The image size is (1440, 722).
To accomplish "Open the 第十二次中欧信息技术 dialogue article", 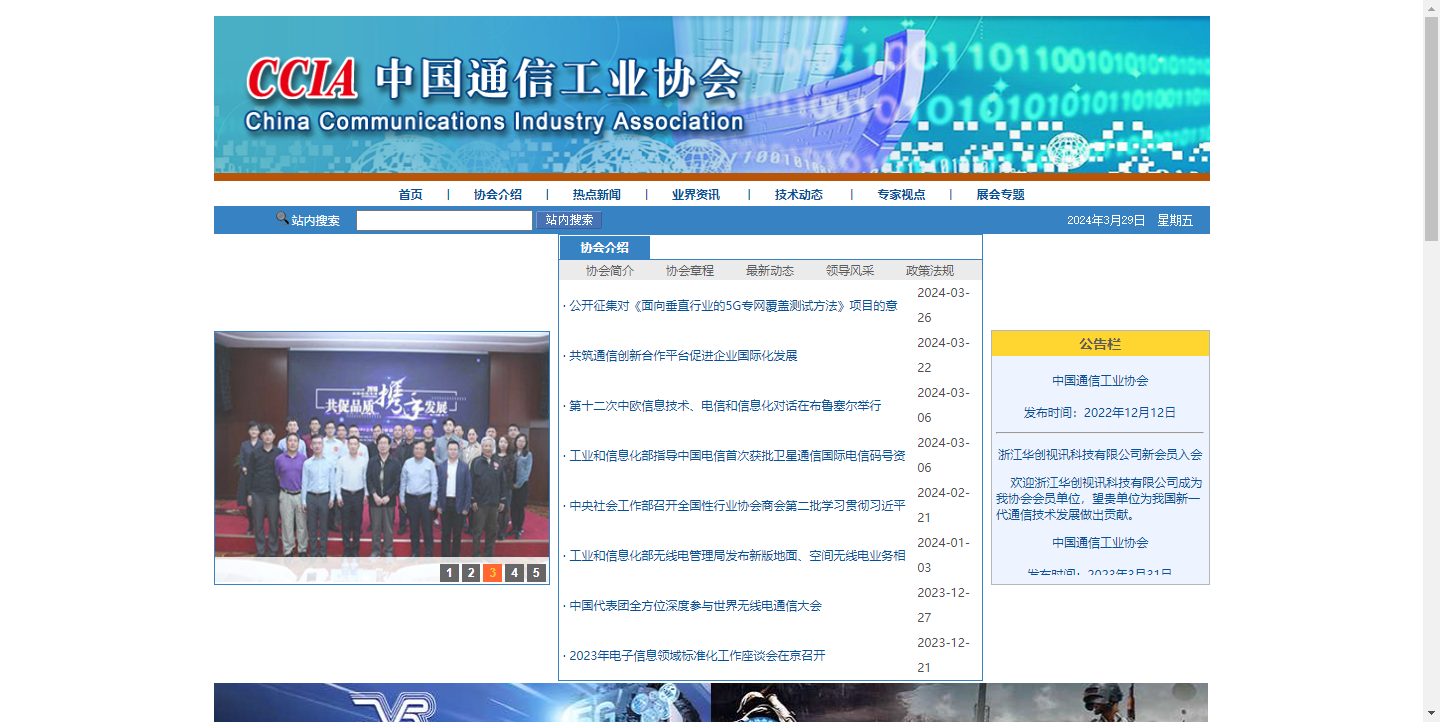I will [x=725, y=406].
